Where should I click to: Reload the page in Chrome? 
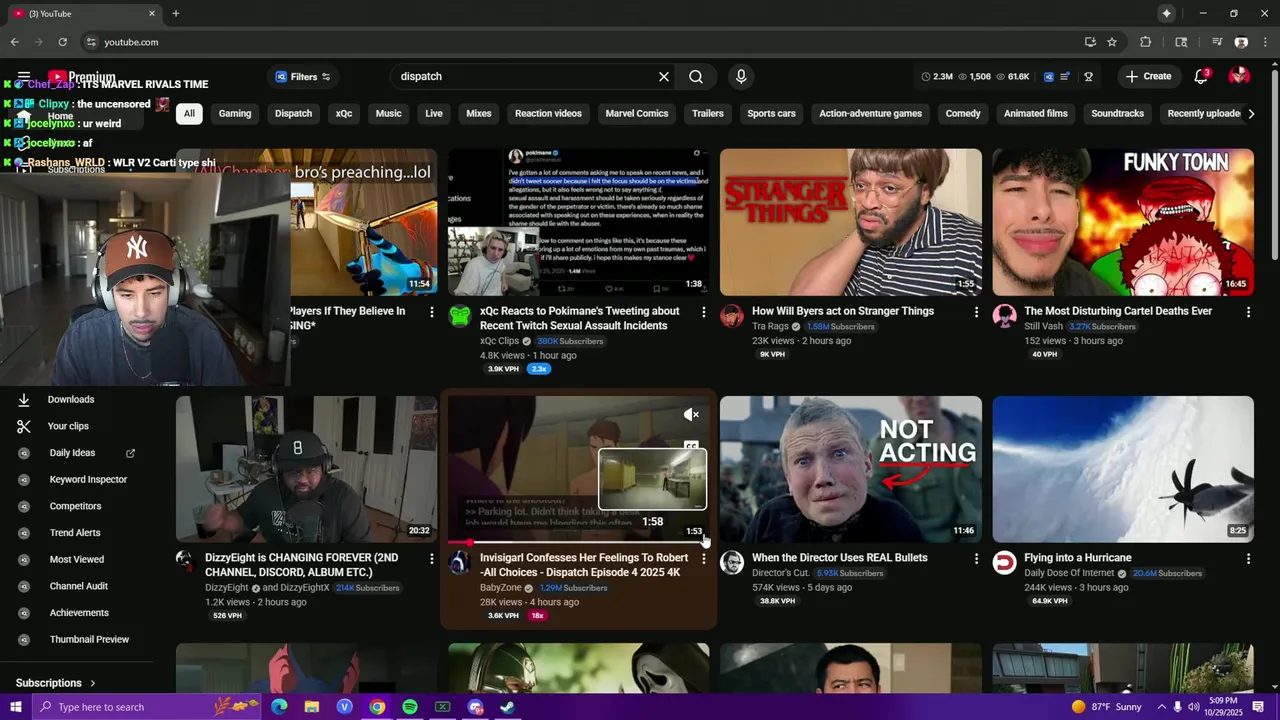pyautogui.click(x=62, y=42)
